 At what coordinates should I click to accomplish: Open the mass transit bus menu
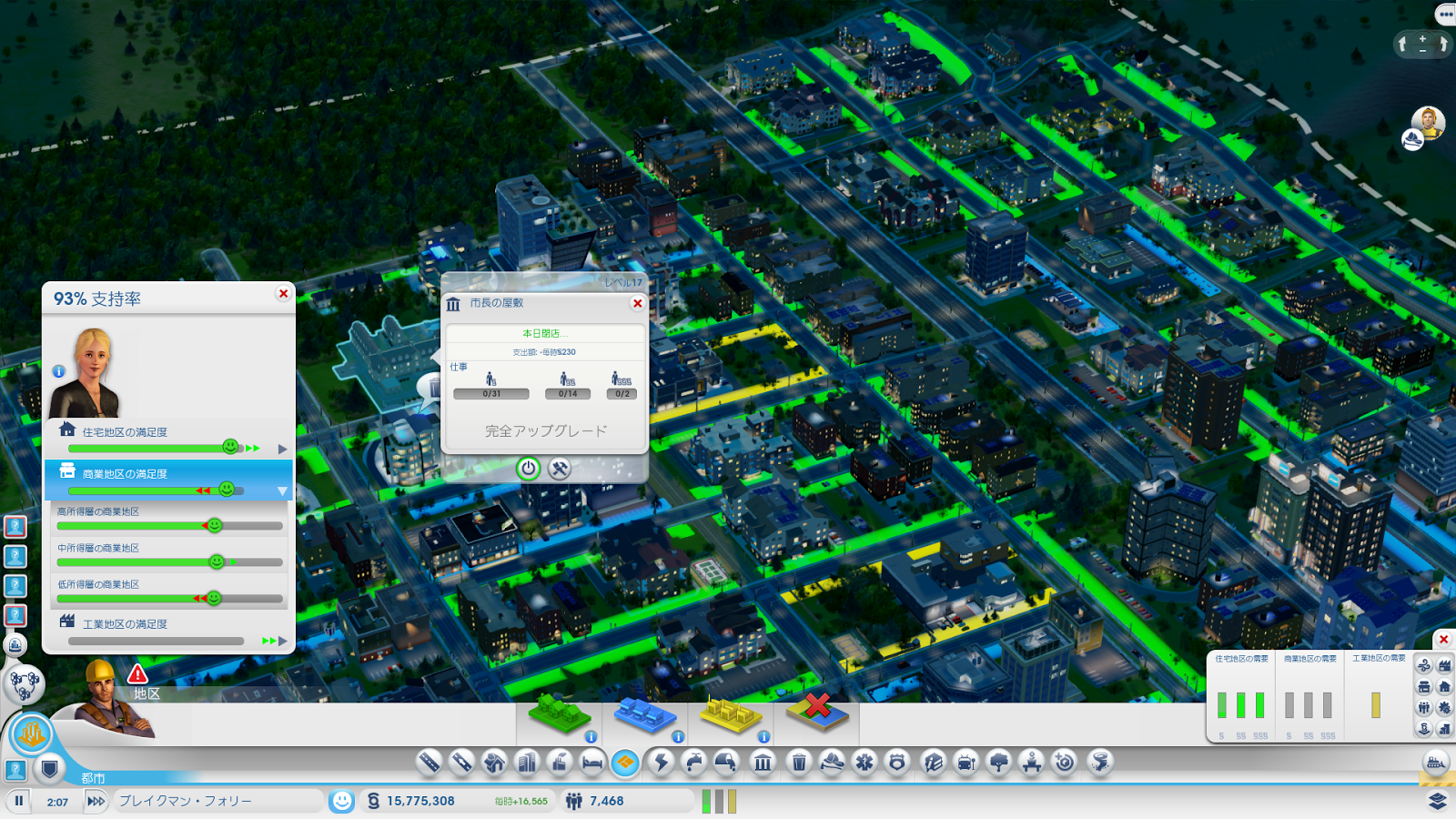point(966,762)
